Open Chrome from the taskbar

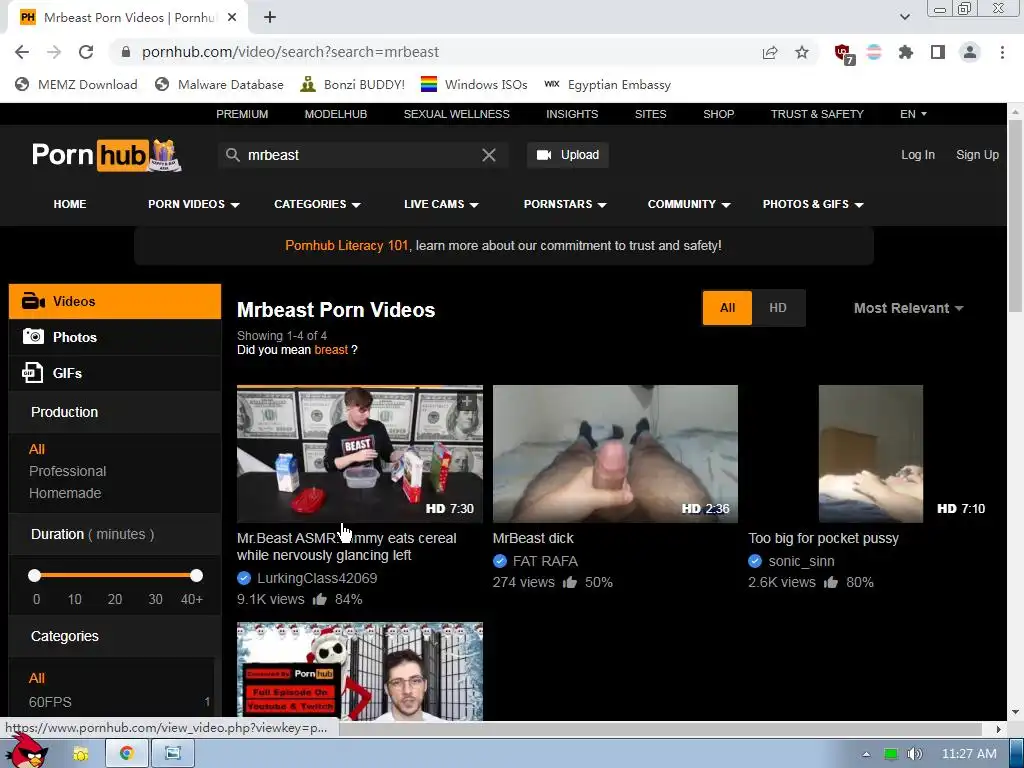click(x=126, y=754)
